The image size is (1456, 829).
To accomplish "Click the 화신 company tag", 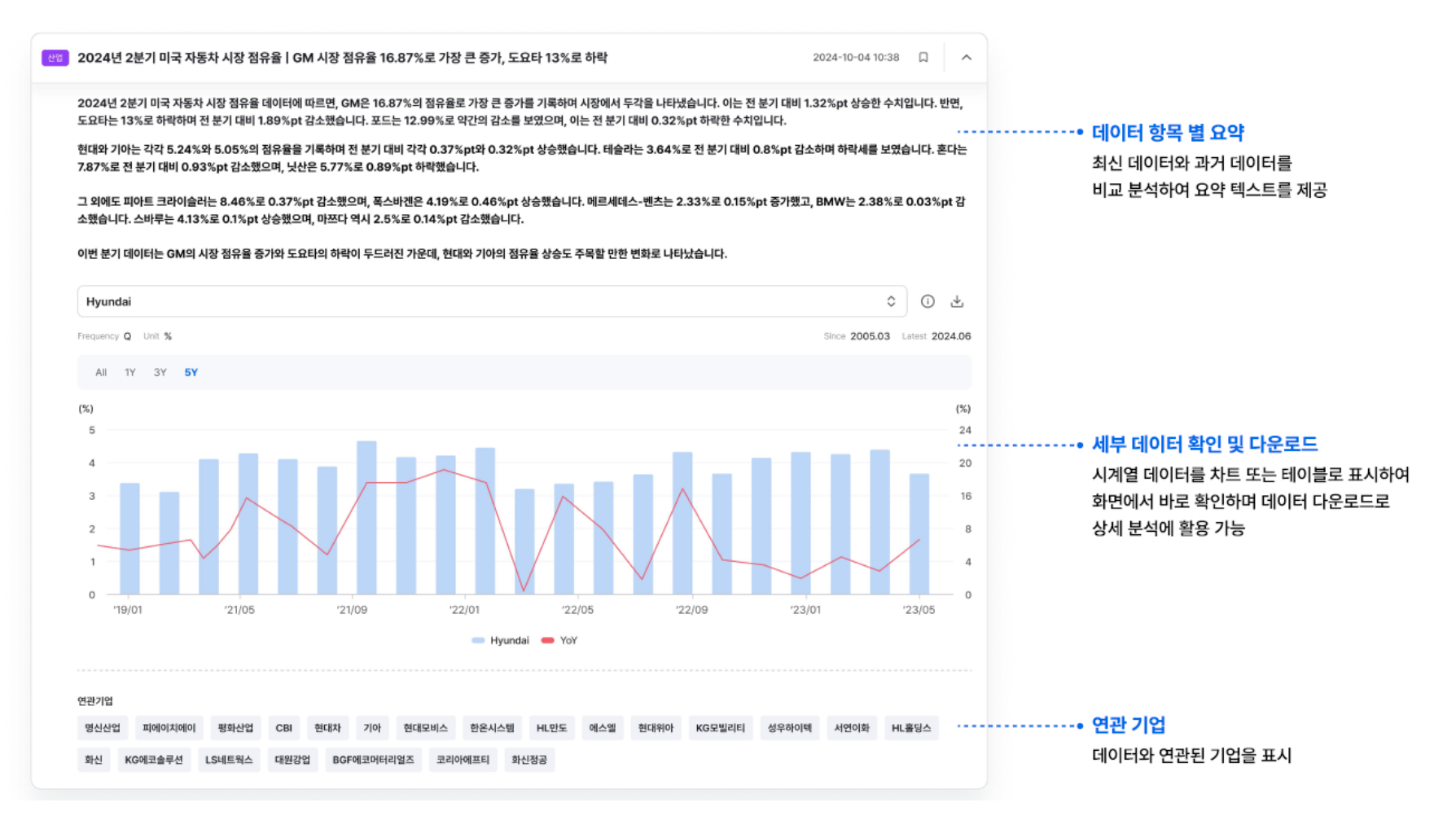I will [94, 759].
